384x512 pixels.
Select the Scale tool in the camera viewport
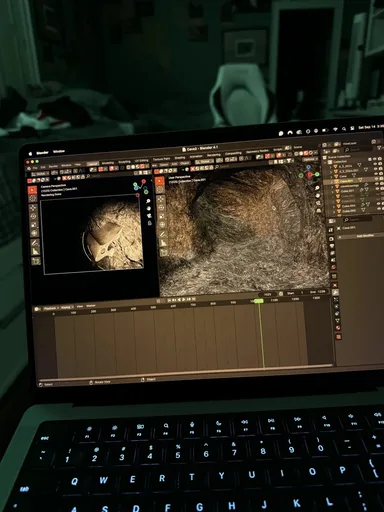(34, 225)
